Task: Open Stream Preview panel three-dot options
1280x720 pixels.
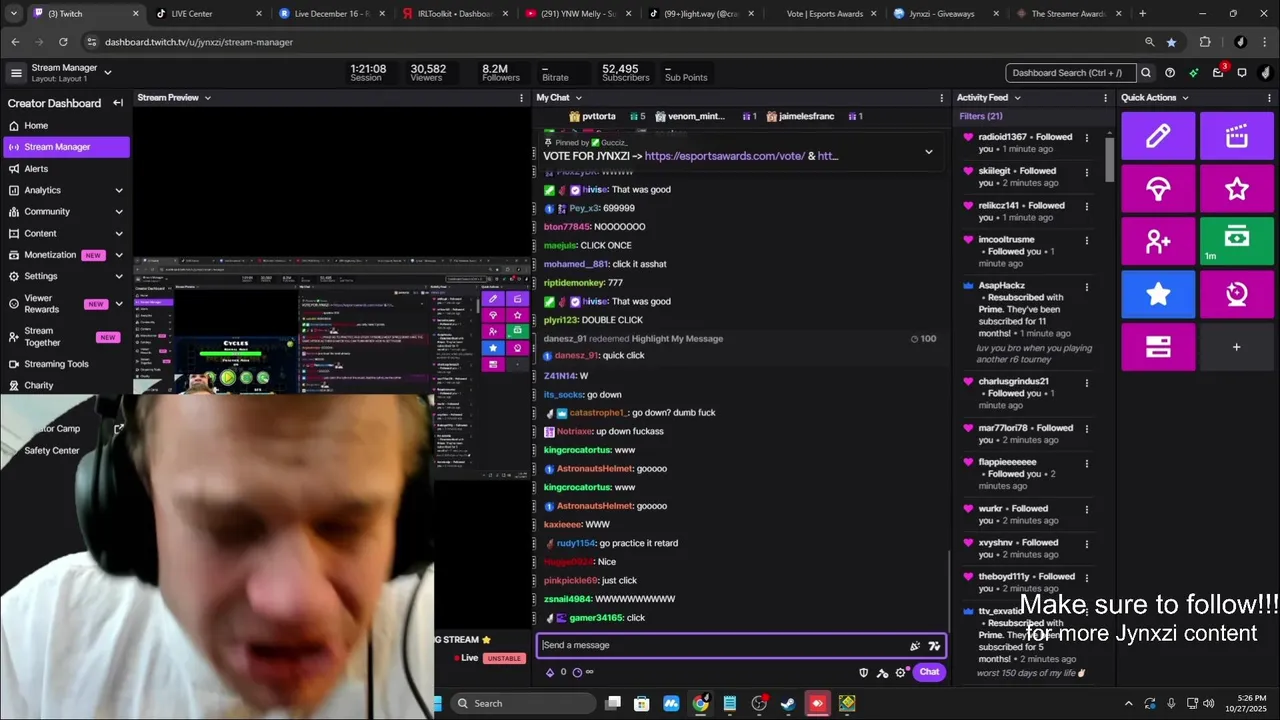Action: (x=521, y=98)
